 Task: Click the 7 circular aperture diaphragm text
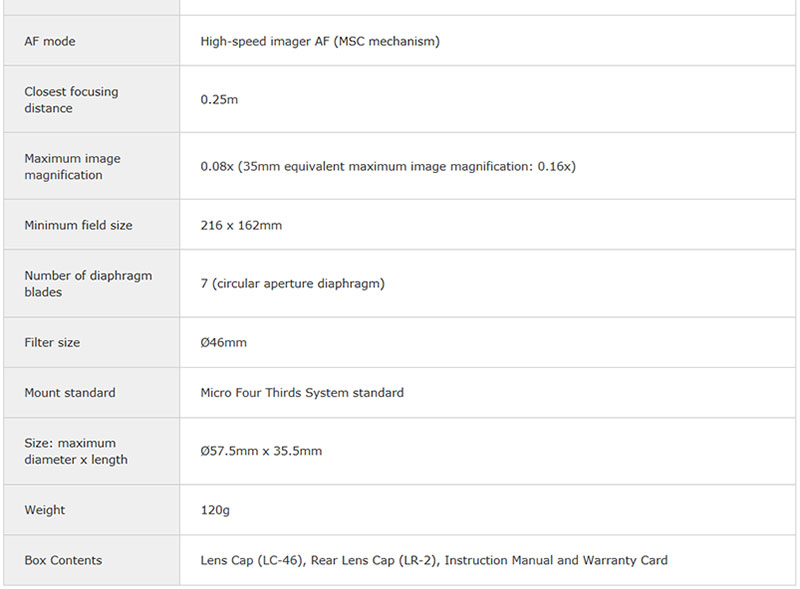pos(292,283)
